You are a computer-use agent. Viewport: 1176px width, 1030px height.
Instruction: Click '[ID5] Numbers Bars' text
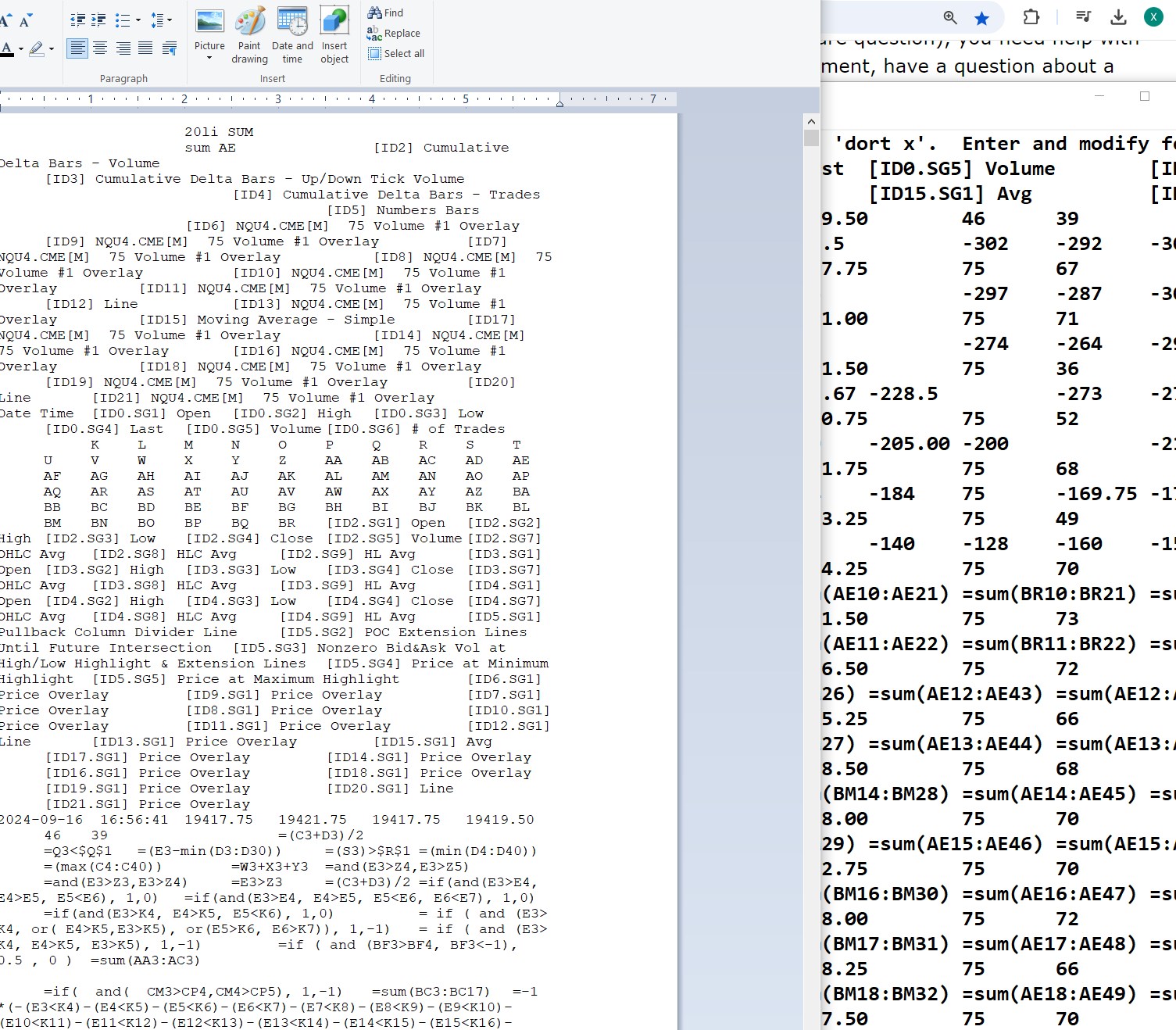coord(403,210)
